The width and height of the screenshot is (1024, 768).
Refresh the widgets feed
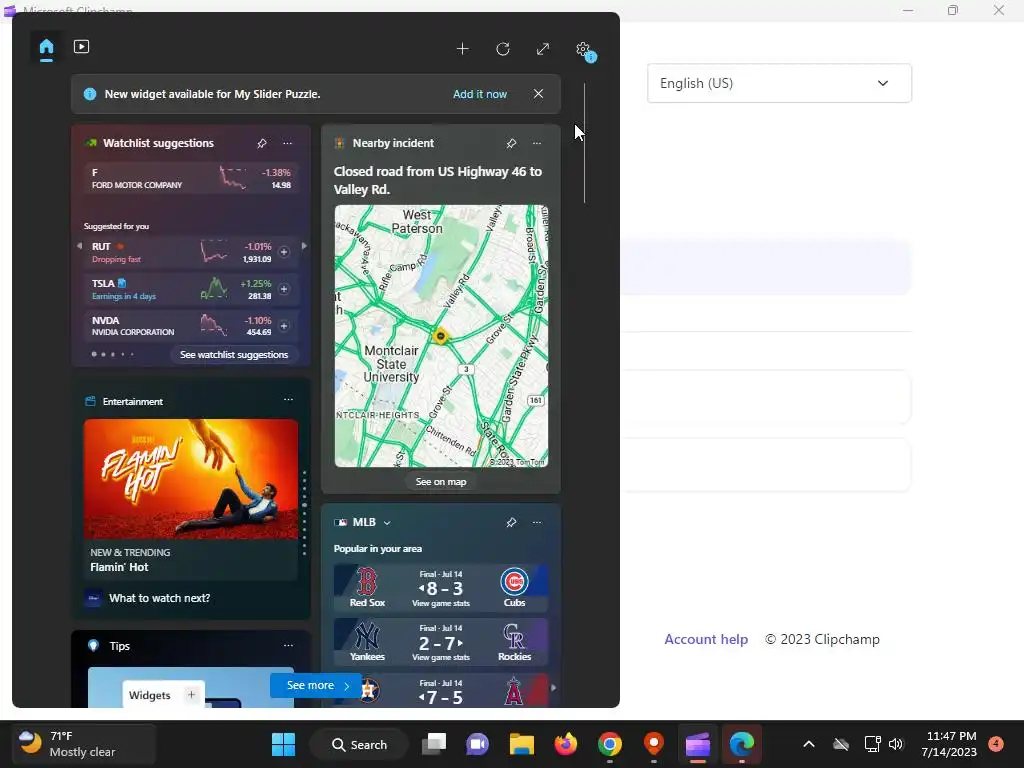pyautogui.click(x=503, y=49)
